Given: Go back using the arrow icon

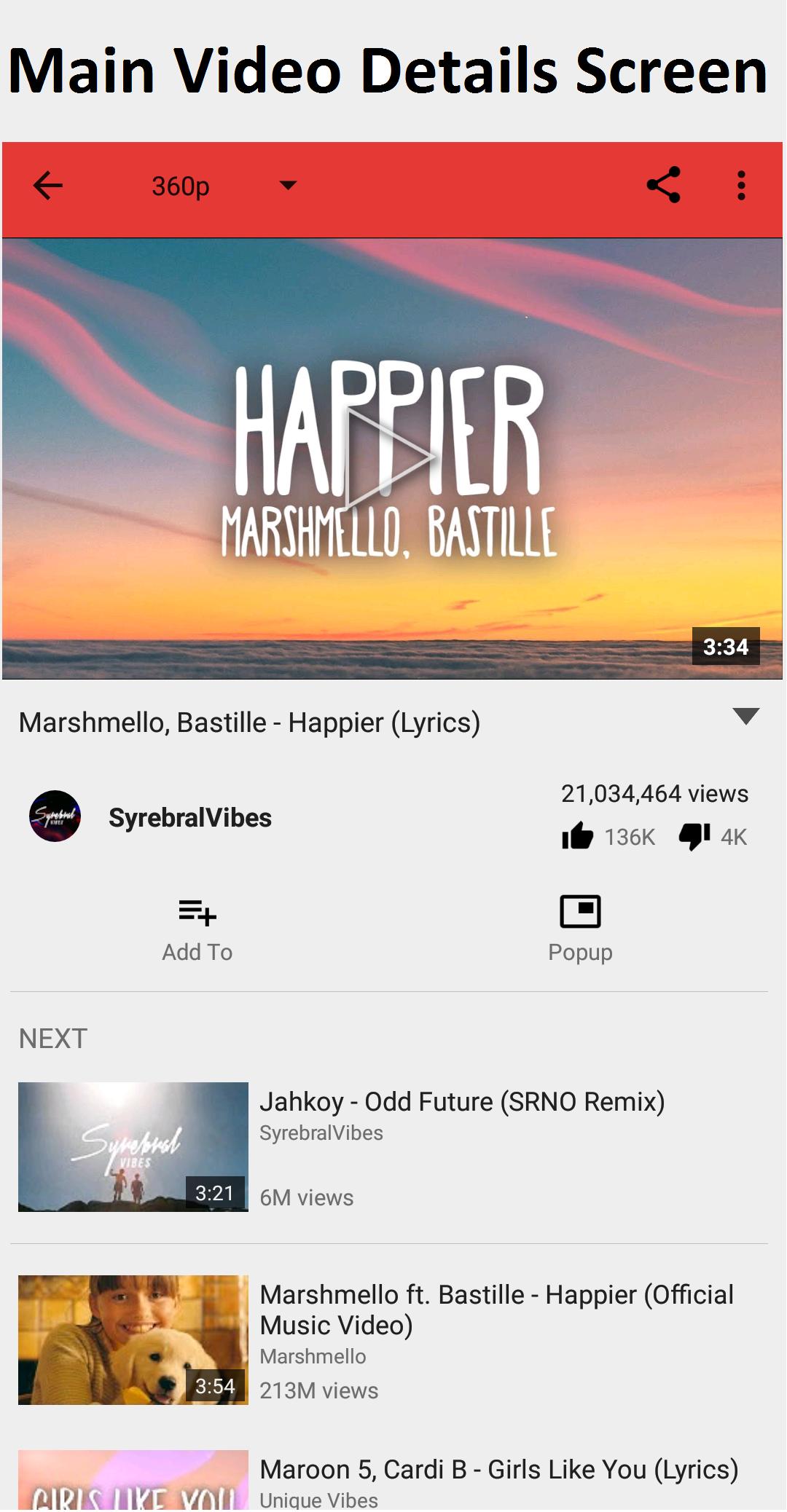Looking at the screenshot, I should click(48, 186).
